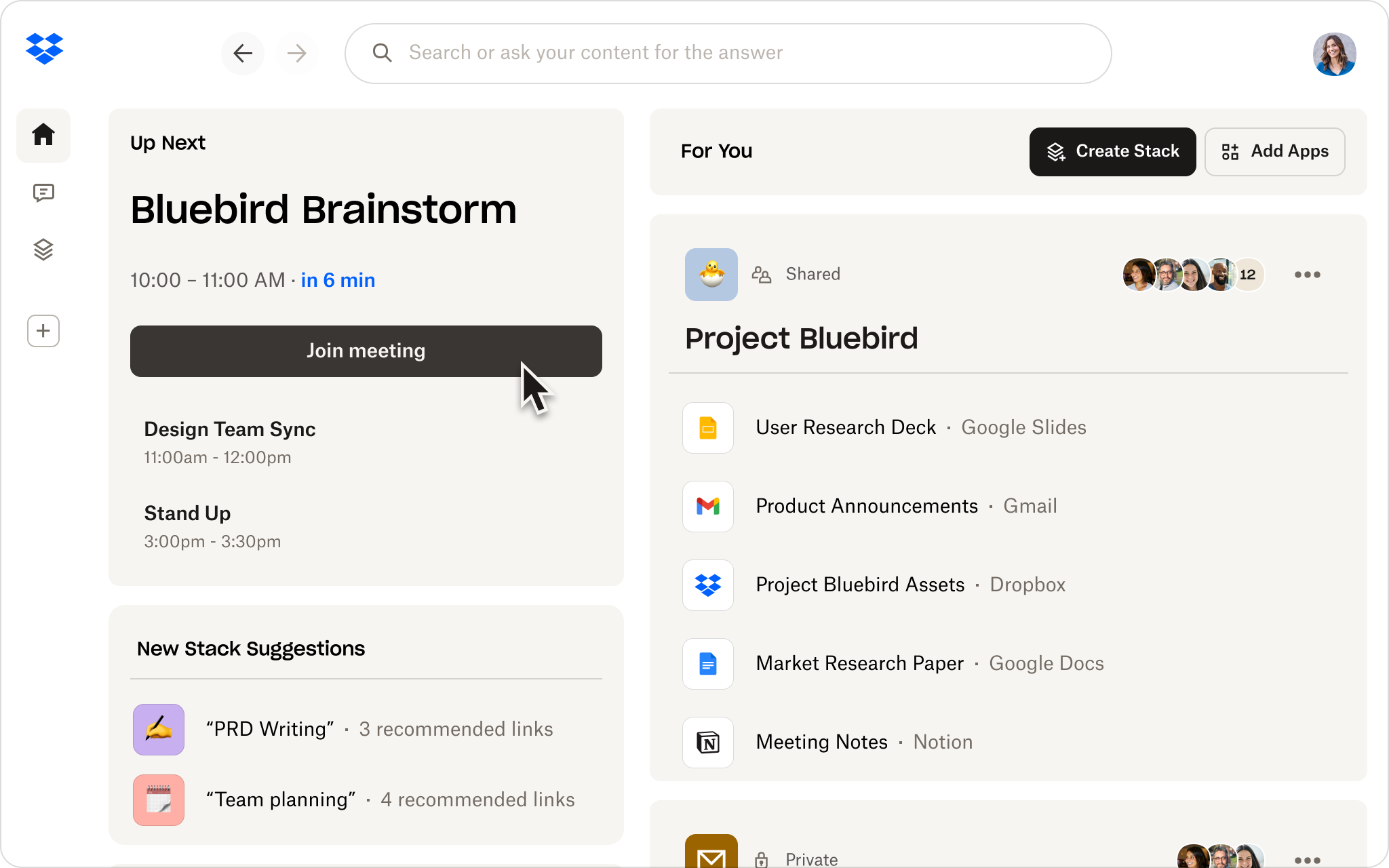Click the search input field at top

pos(727,53)
